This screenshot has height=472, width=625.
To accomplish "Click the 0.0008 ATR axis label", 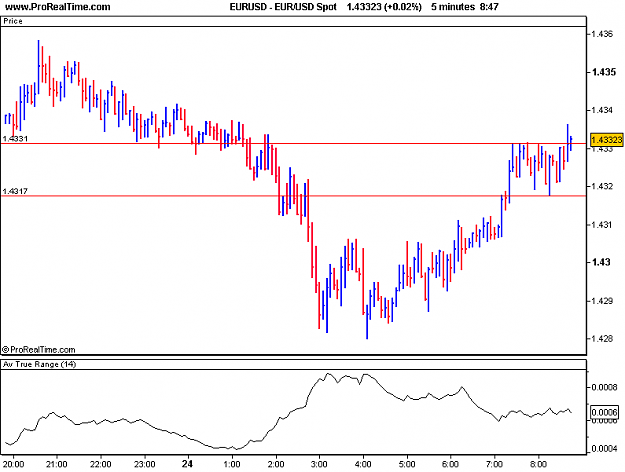I will tap(604, 387).
